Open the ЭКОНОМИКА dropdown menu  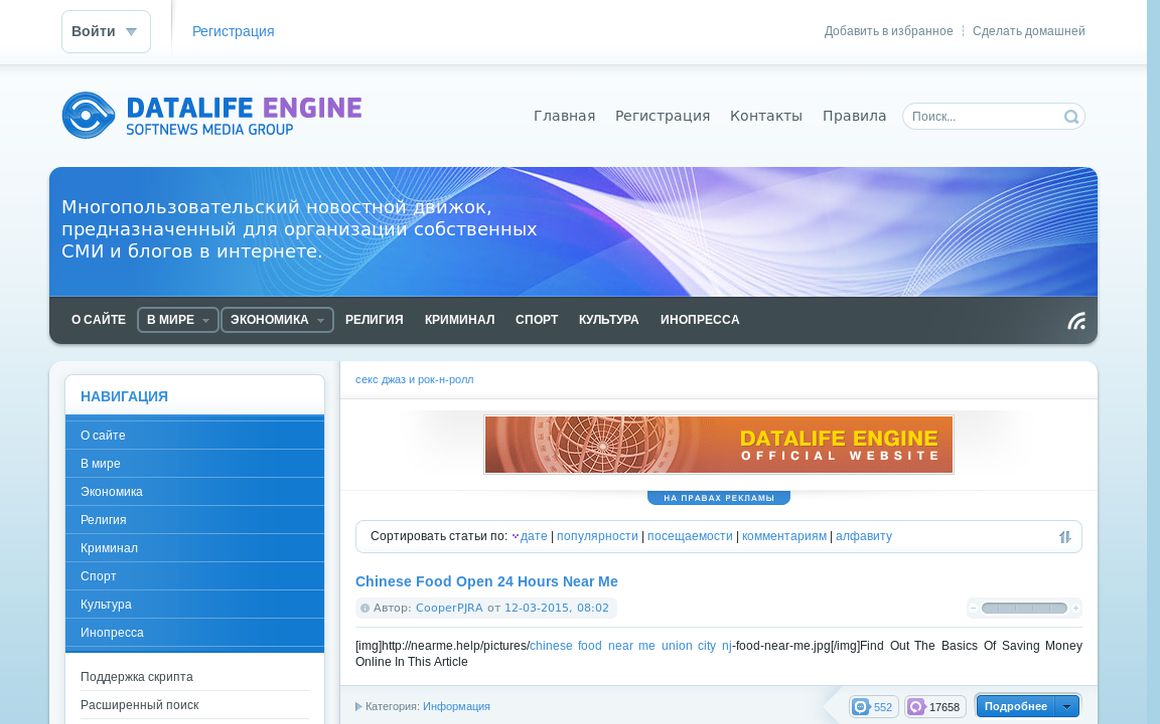point(277,319)
